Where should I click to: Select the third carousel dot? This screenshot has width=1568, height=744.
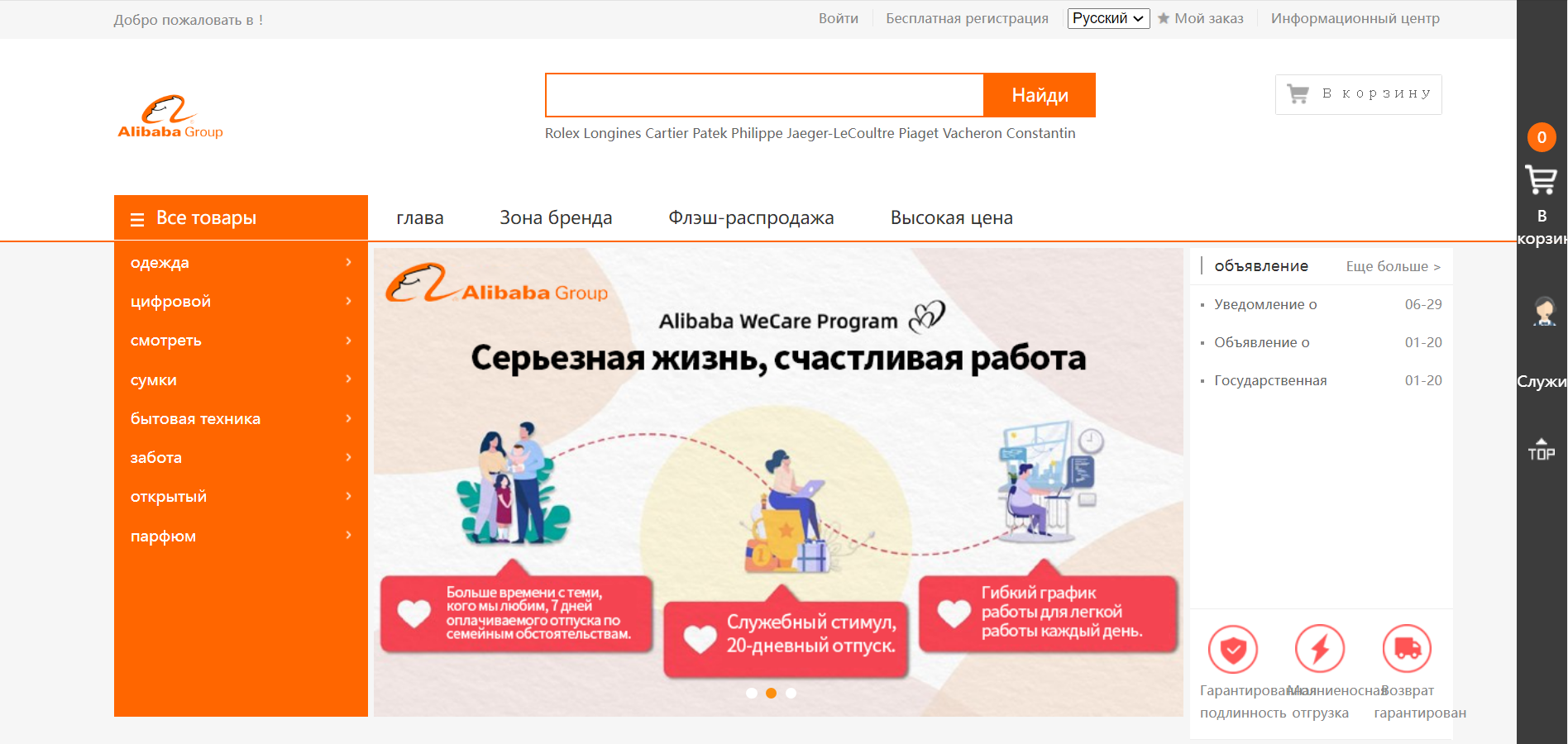(791, 693)
